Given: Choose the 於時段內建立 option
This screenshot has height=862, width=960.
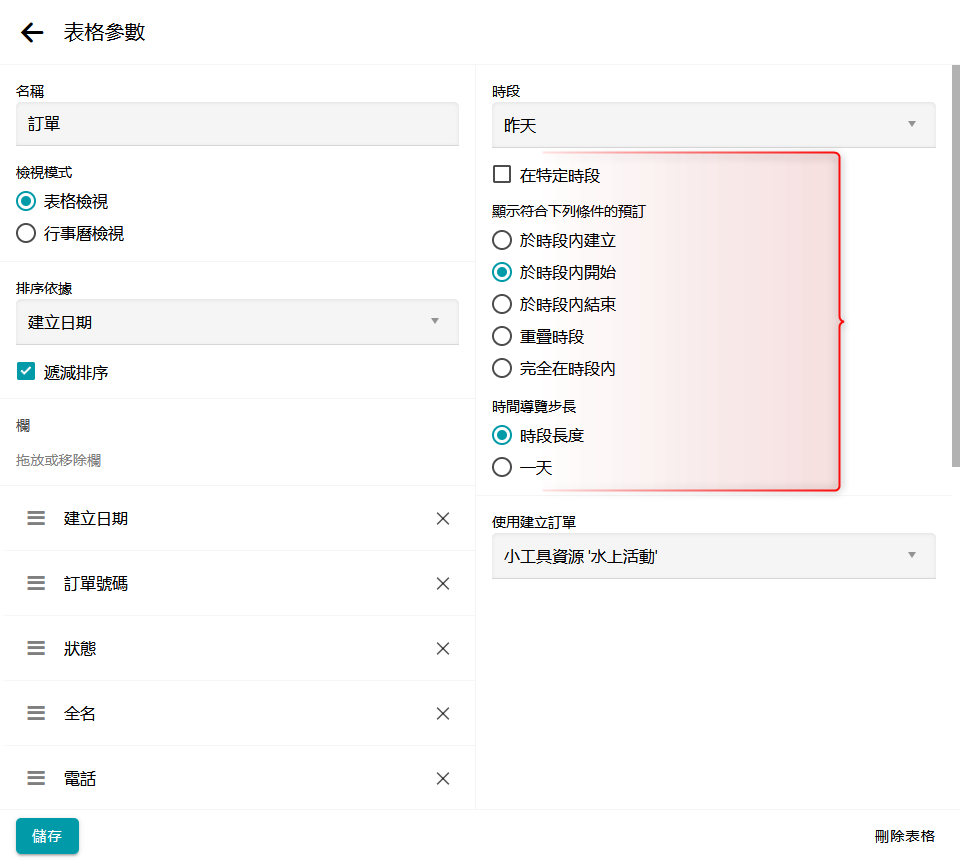Looking at the screenshot, I should [x=502, y=240].
